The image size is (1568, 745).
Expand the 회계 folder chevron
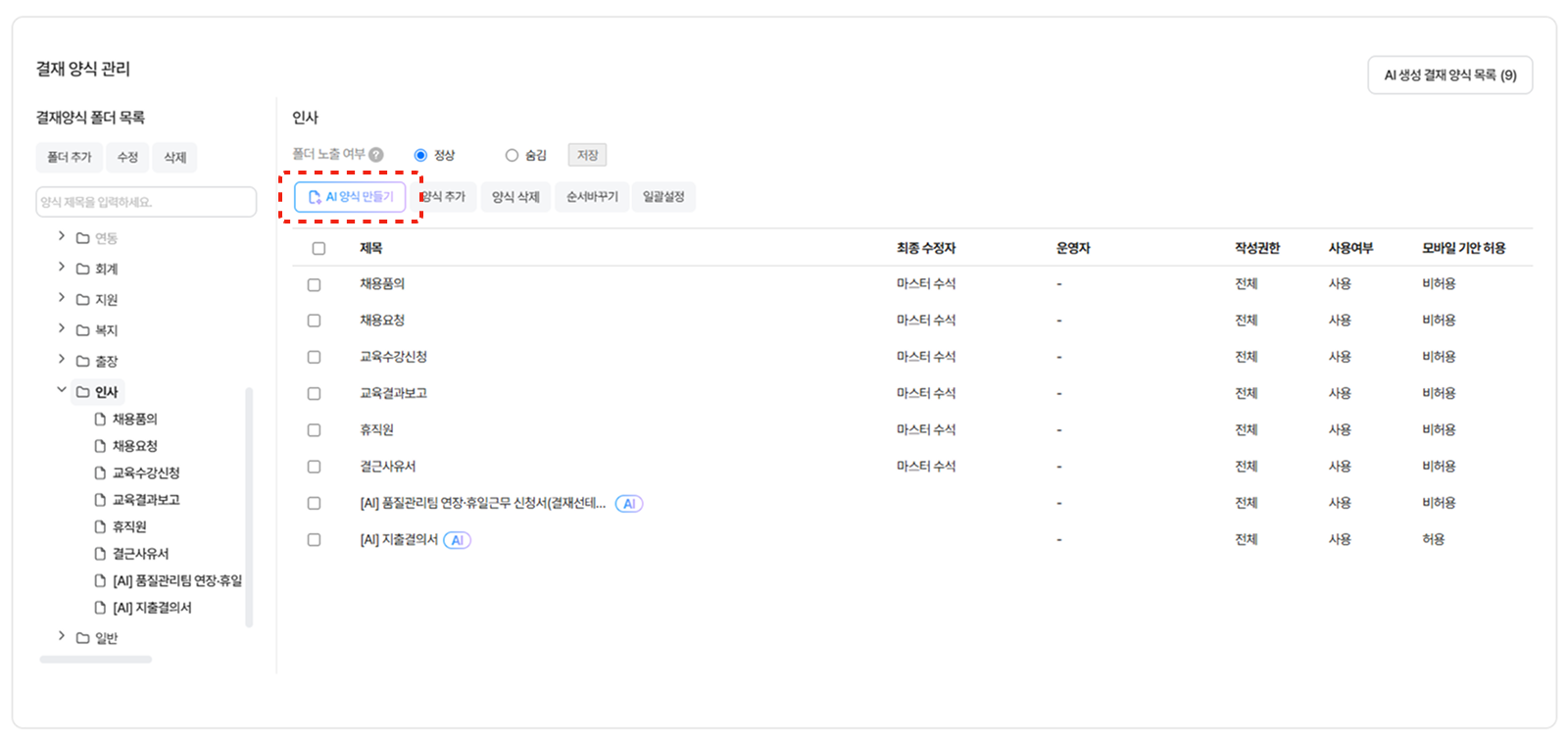[x=61, y=267]
